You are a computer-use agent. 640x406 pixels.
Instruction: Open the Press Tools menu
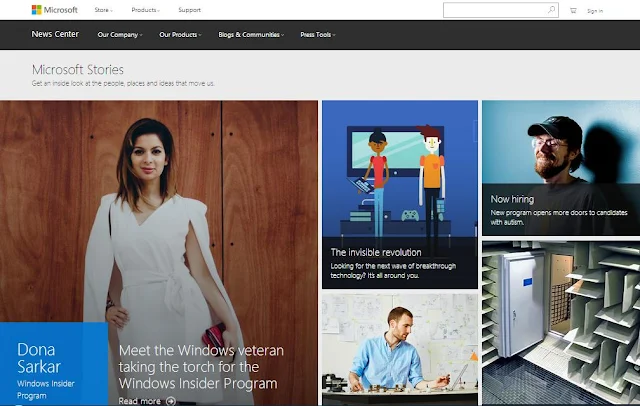click(318, 35)
